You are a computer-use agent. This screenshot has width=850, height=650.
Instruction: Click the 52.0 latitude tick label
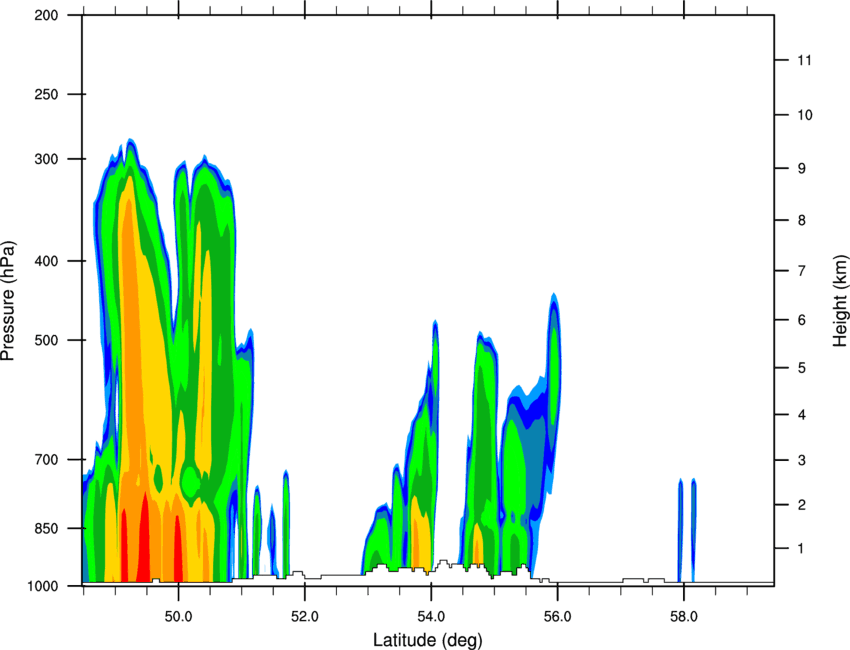pyautogui.click(x=305, y=617)
